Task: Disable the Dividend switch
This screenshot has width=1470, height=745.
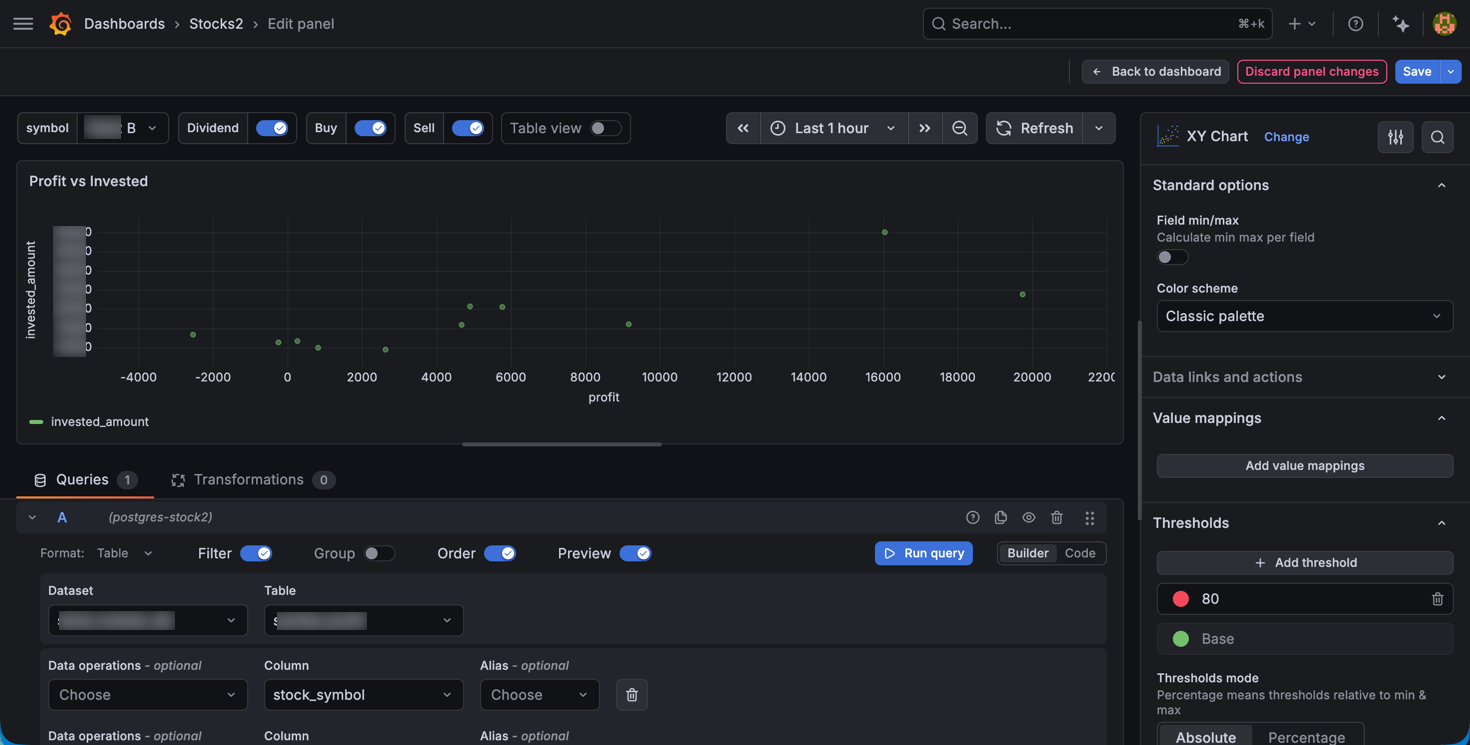Action: point(272,128)
